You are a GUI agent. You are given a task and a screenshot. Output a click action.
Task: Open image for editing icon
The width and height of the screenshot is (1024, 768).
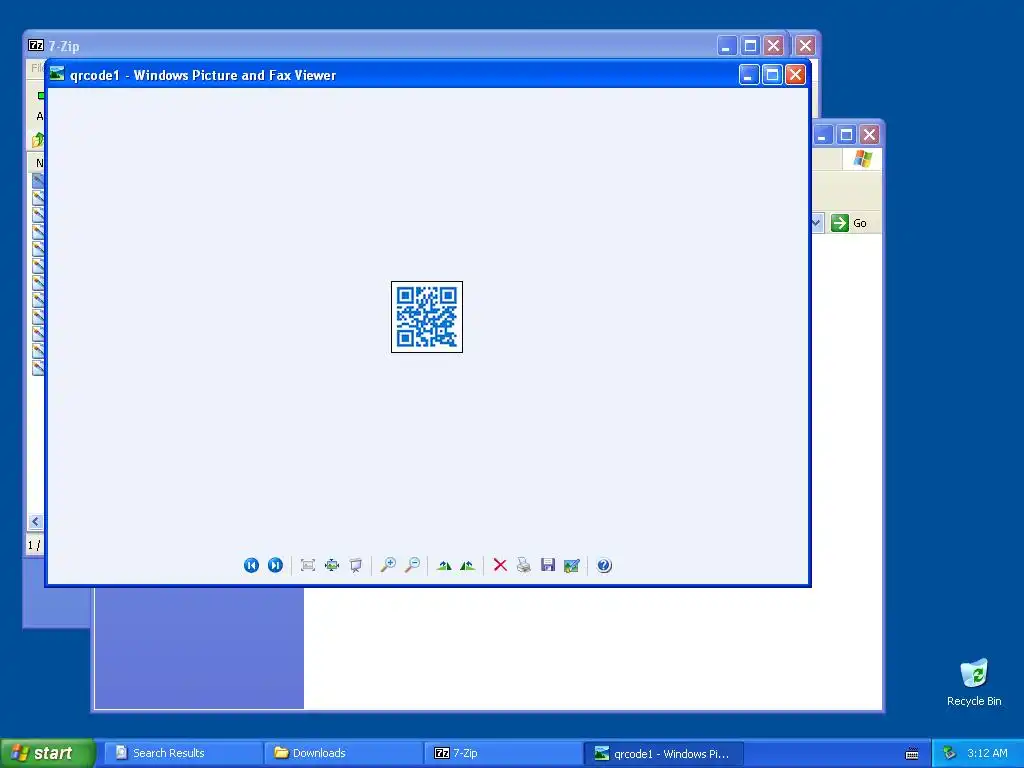(x=571, y=566)
